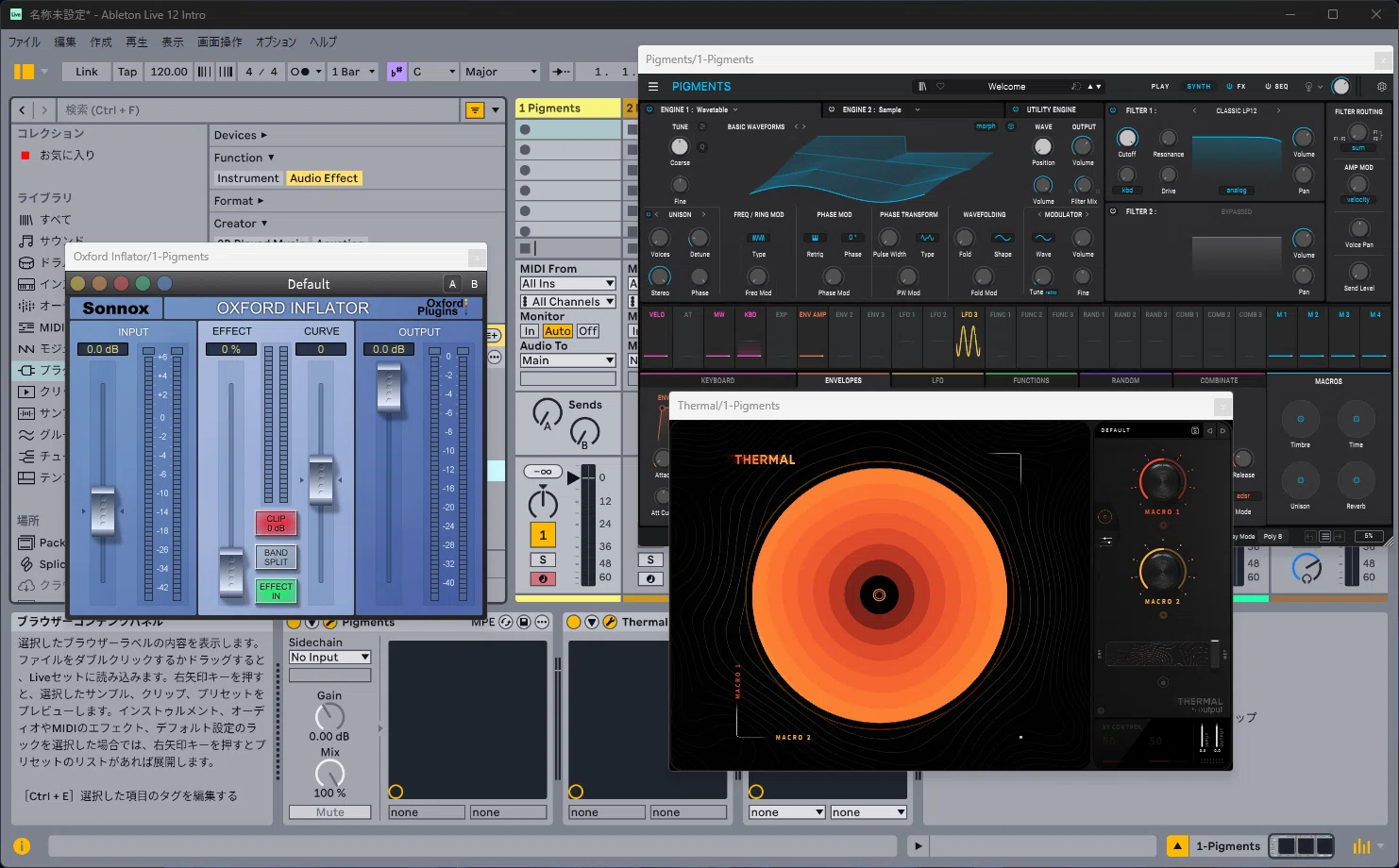Switch to Pigments FUNCTIONS tab
Screen dimensions: 1399x868
(1031, 380)
